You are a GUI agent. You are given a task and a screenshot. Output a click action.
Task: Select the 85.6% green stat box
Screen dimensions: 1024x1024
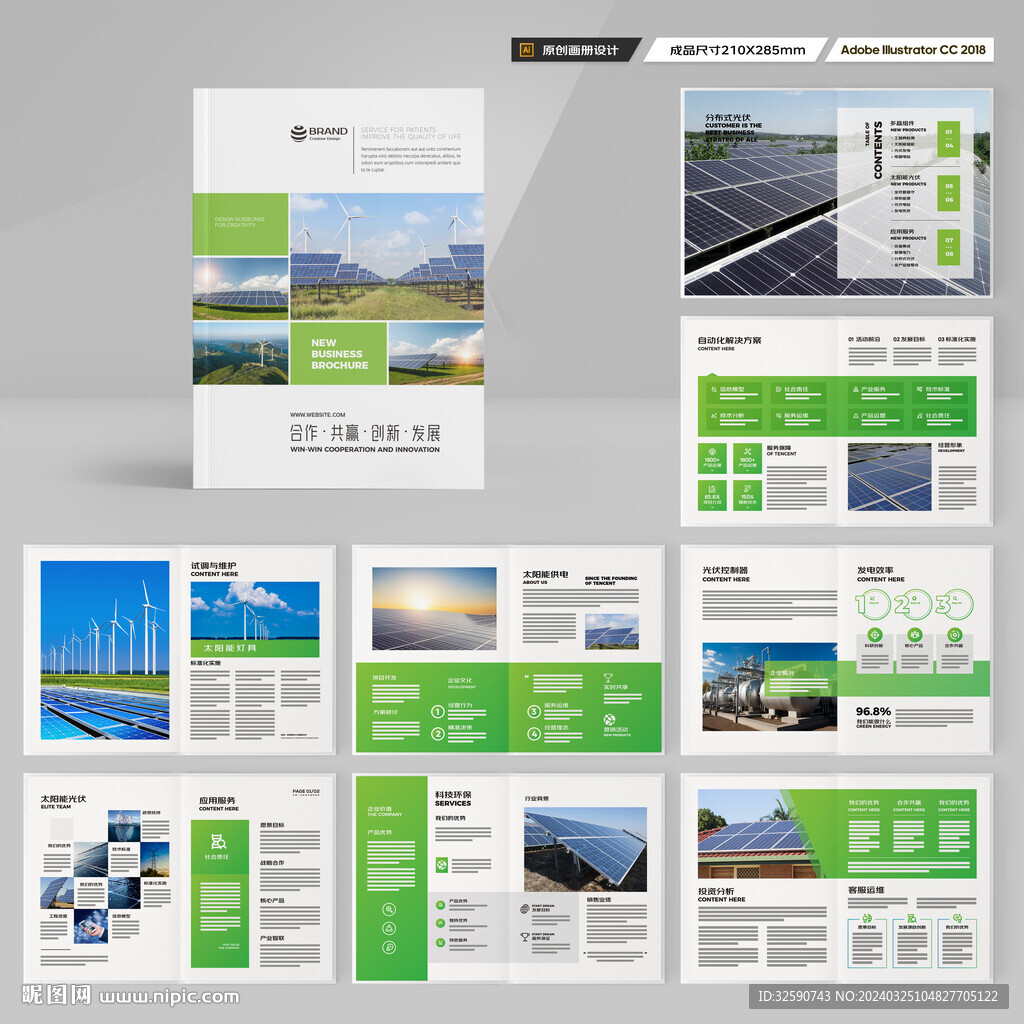tap(712, 496)
